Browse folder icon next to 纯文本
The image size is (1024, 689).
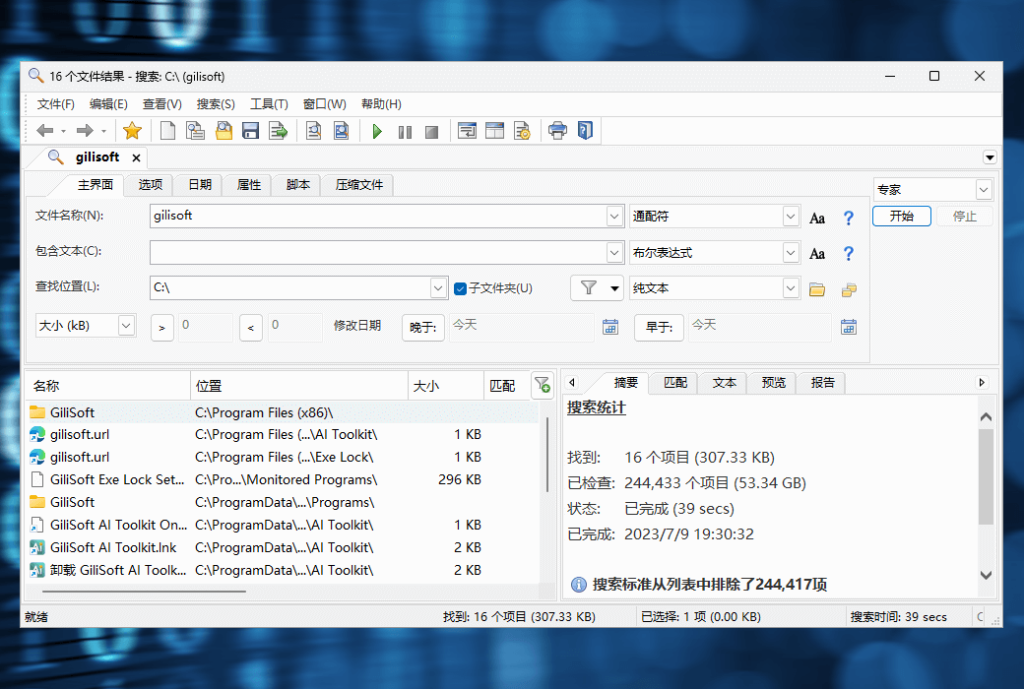click(817, 289)
